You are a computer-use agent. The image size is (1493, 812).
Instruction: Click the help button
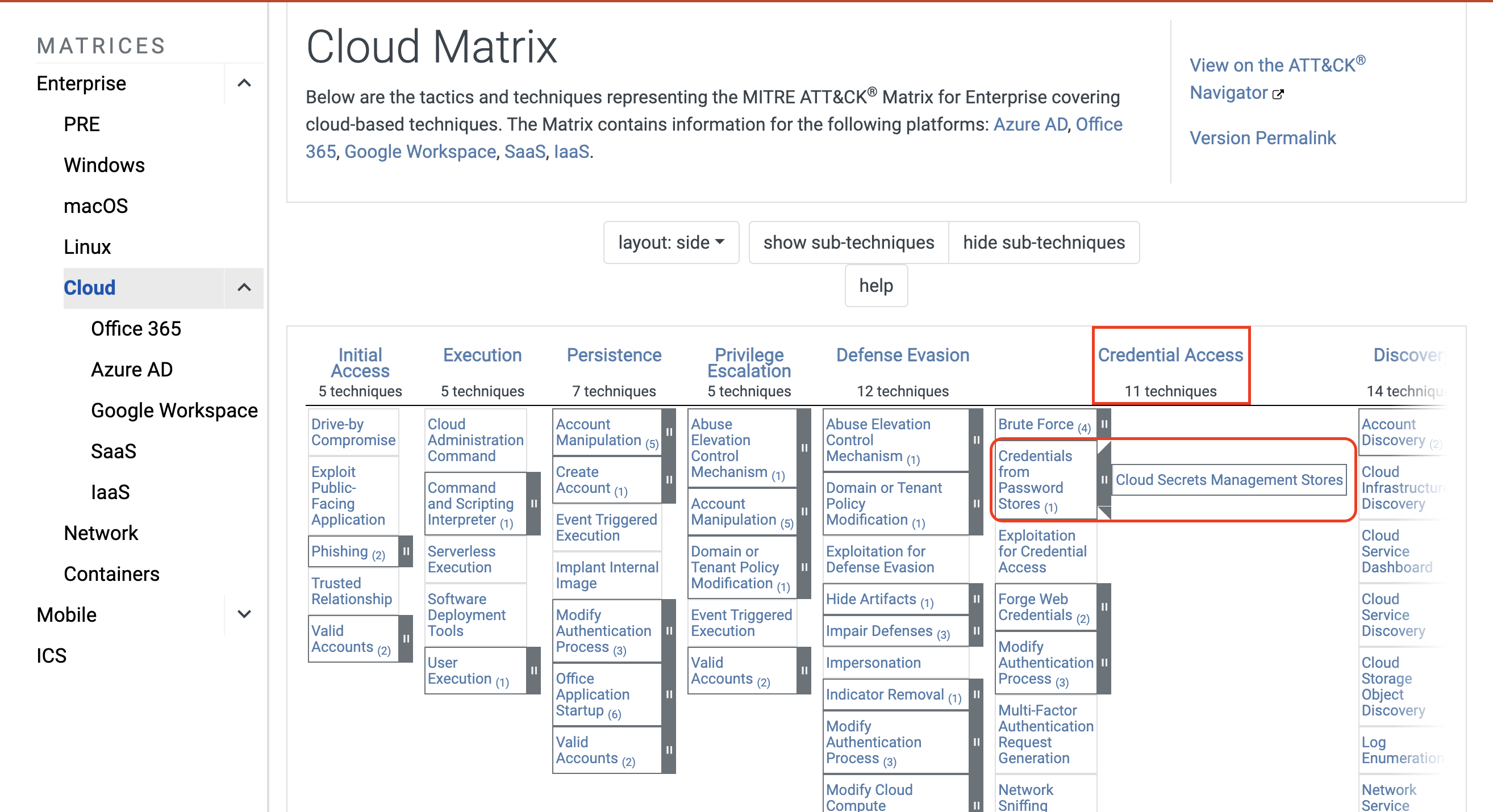[875, 286]
